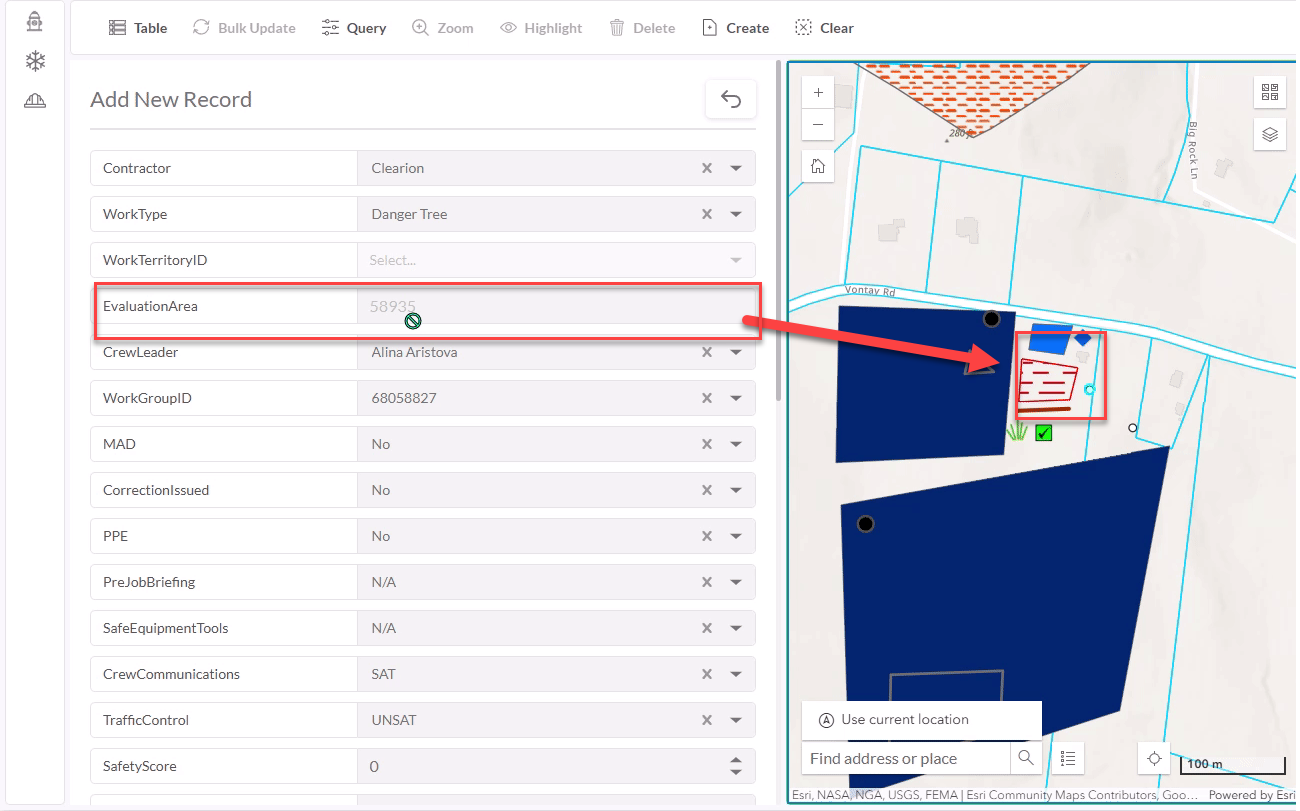Increase the SafetyScore value
The height and width of the screenshot is (811, 1300).
(736, 760)
